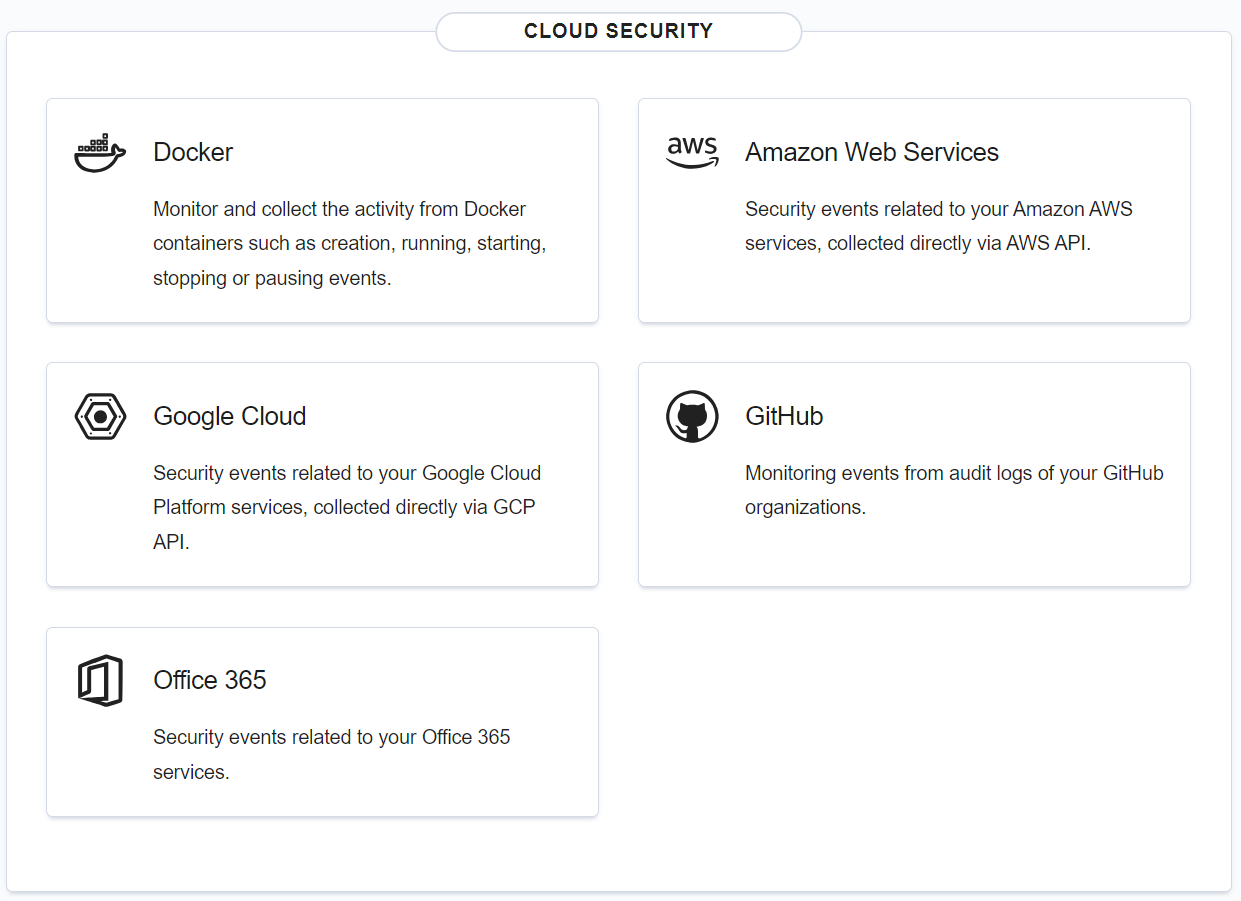Screen dimensions: 1241x901
Task: Open the Docker module title
Action: pyautogui.click(x=193, y=152)
